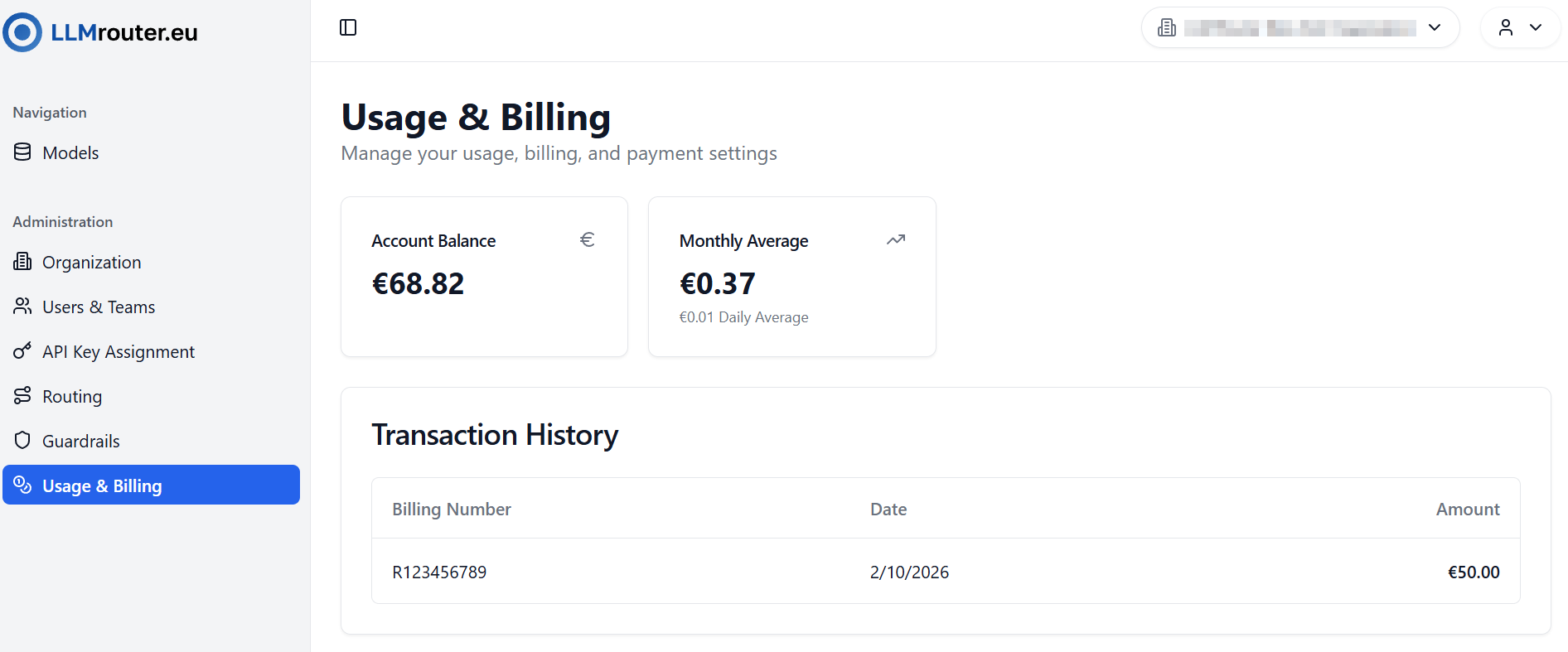This screenshot has width=1568, height=652.
Task: Open the Guardrails menu item
Action: (81, 442)
